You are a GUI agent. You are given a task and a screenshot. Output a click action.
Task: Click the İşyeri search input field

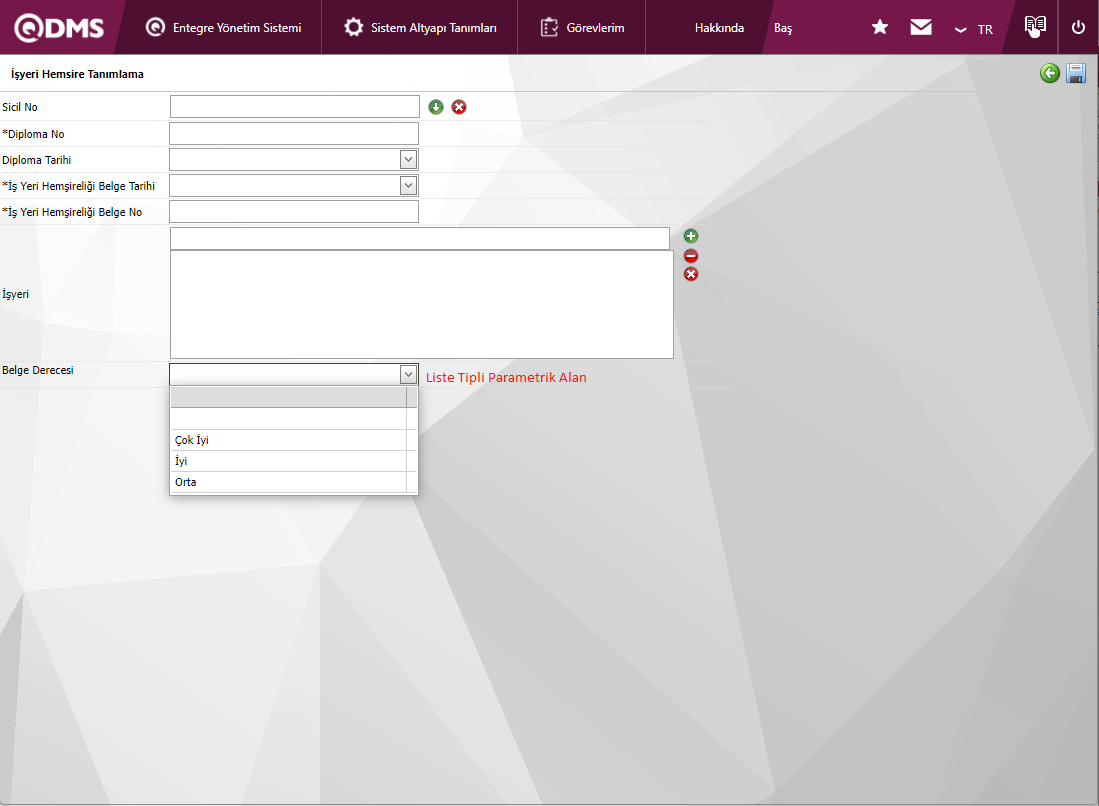click(x=419, y=238)
